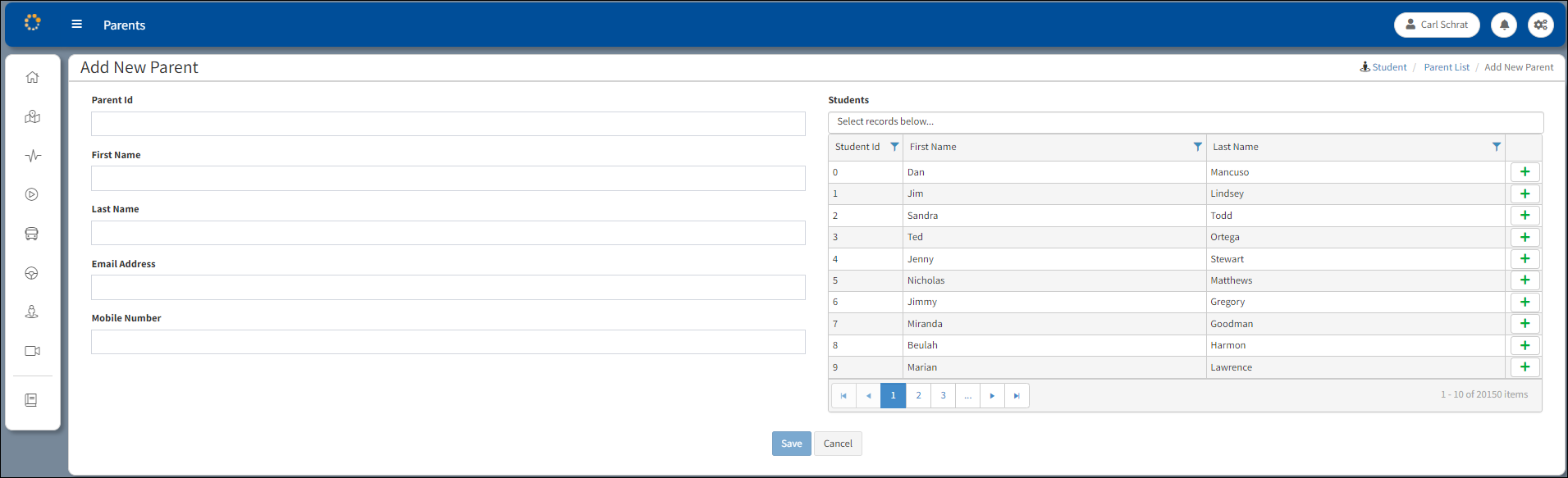Viewport: 1568px width, 478px height.
Task: Click the Harmon last name cell
Action: pos(1357,345)
